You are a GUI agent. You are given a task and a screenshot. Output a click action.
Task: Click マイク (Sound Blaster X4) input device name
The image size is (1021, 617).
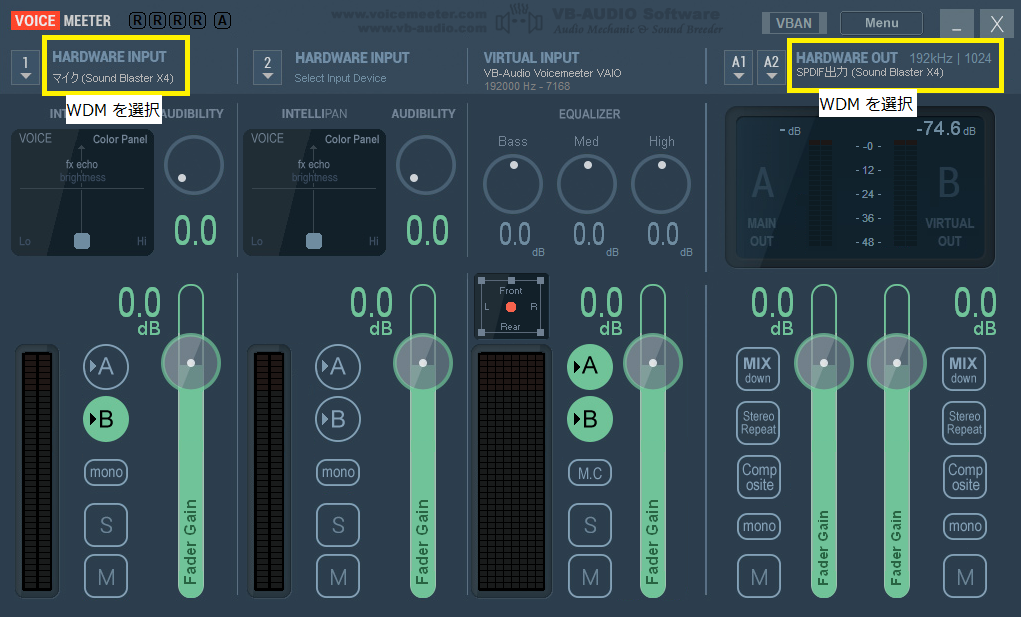113,78
